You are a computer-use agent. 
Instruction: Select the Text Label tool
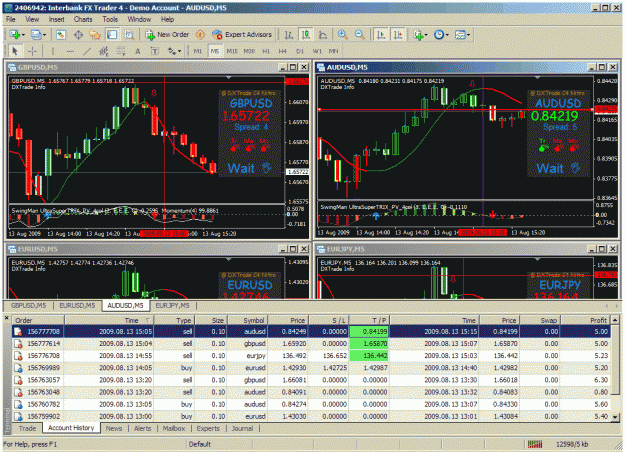click(155, 51)
